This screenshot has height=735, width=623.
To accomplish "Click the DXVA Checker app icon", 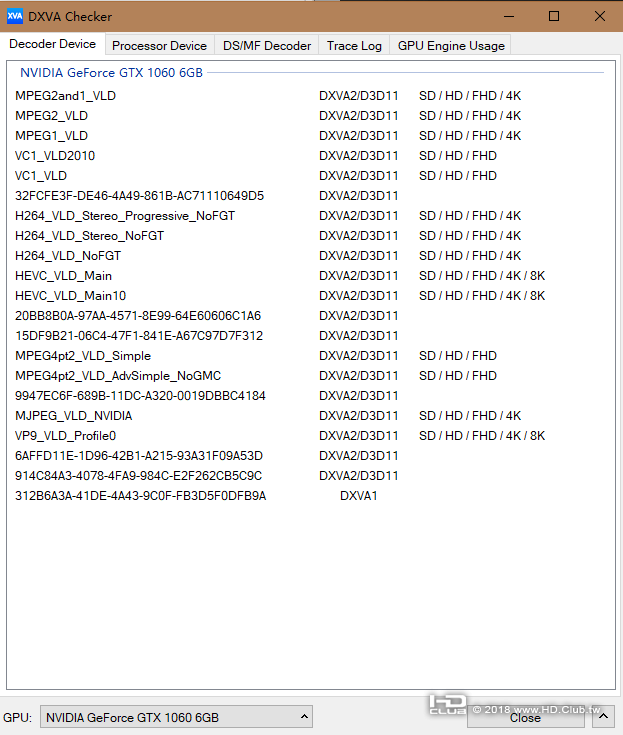I will [14, 16].
